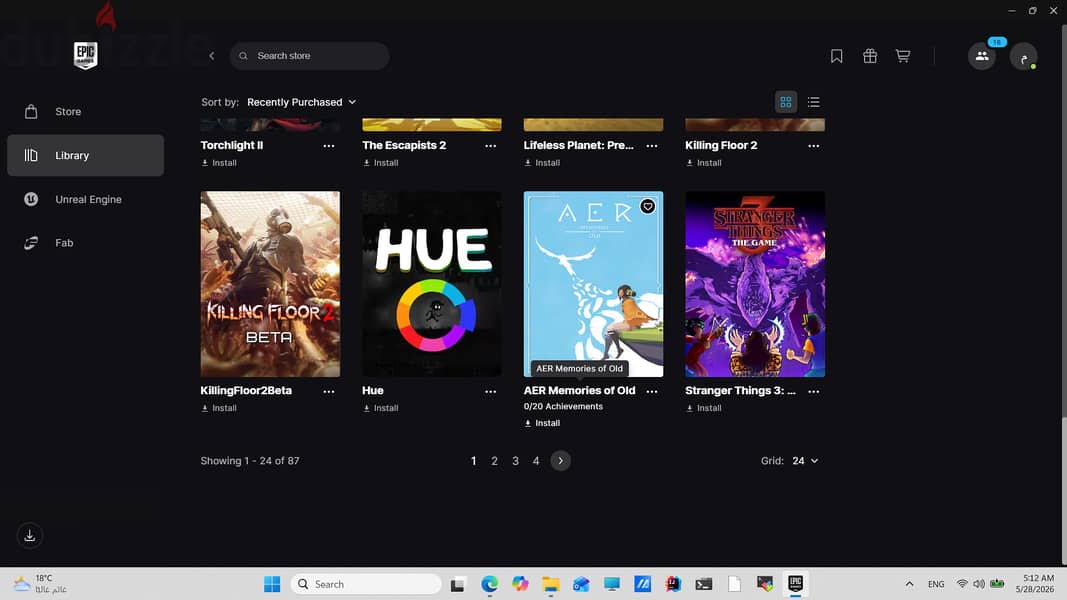The width and height of the screenshot is (1067, 600).
Task: Open the Hue cover art
Action: click(432, 284)
